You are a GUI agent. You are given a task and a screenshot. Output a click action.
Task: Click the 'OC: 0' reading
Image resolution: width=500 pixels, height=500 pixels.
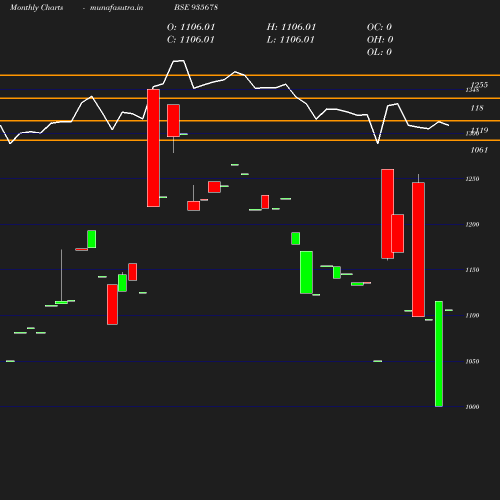(379, 27)
